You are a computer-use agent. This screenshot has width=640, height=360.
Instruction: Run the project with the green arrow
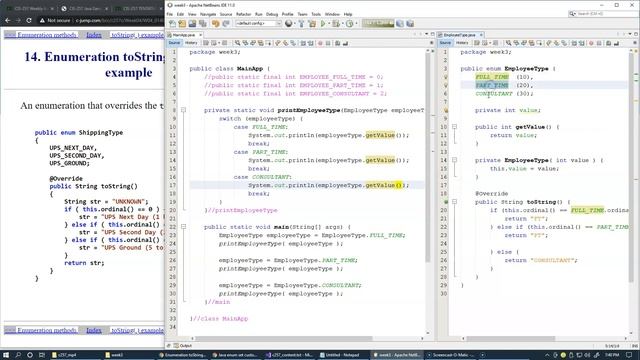point(323,24)
